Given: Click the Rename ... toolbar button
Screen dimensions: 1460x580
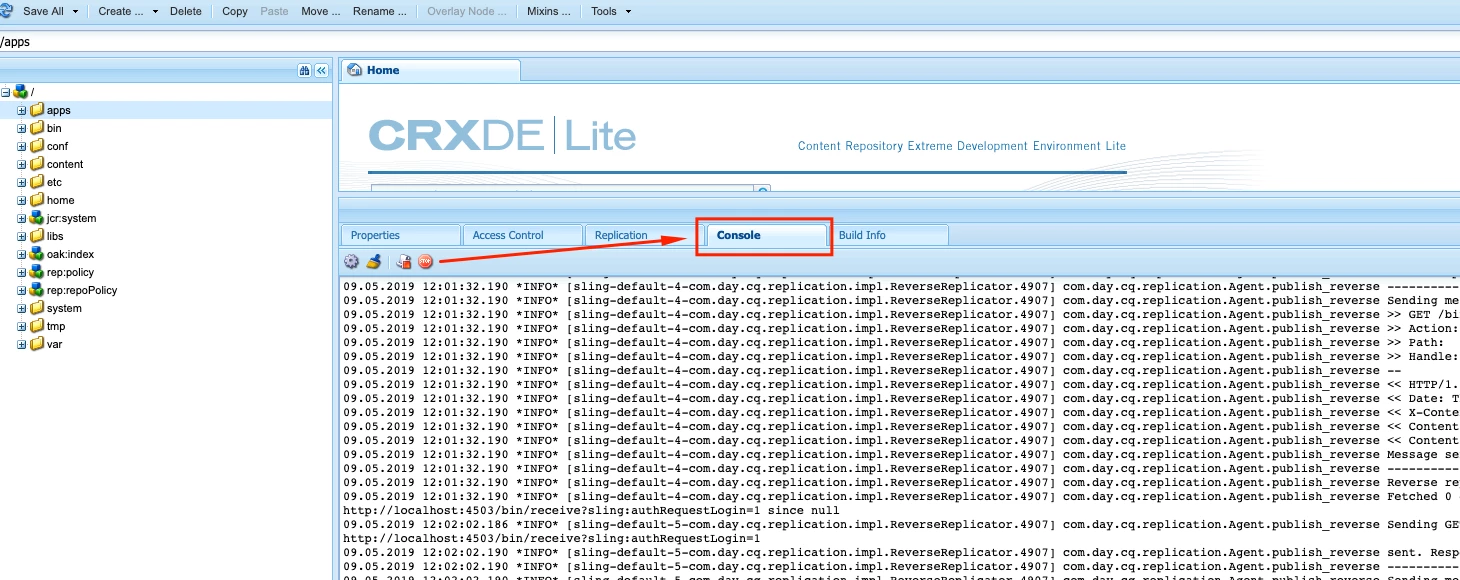Looking at the screenshot, I should click(380, 11).
